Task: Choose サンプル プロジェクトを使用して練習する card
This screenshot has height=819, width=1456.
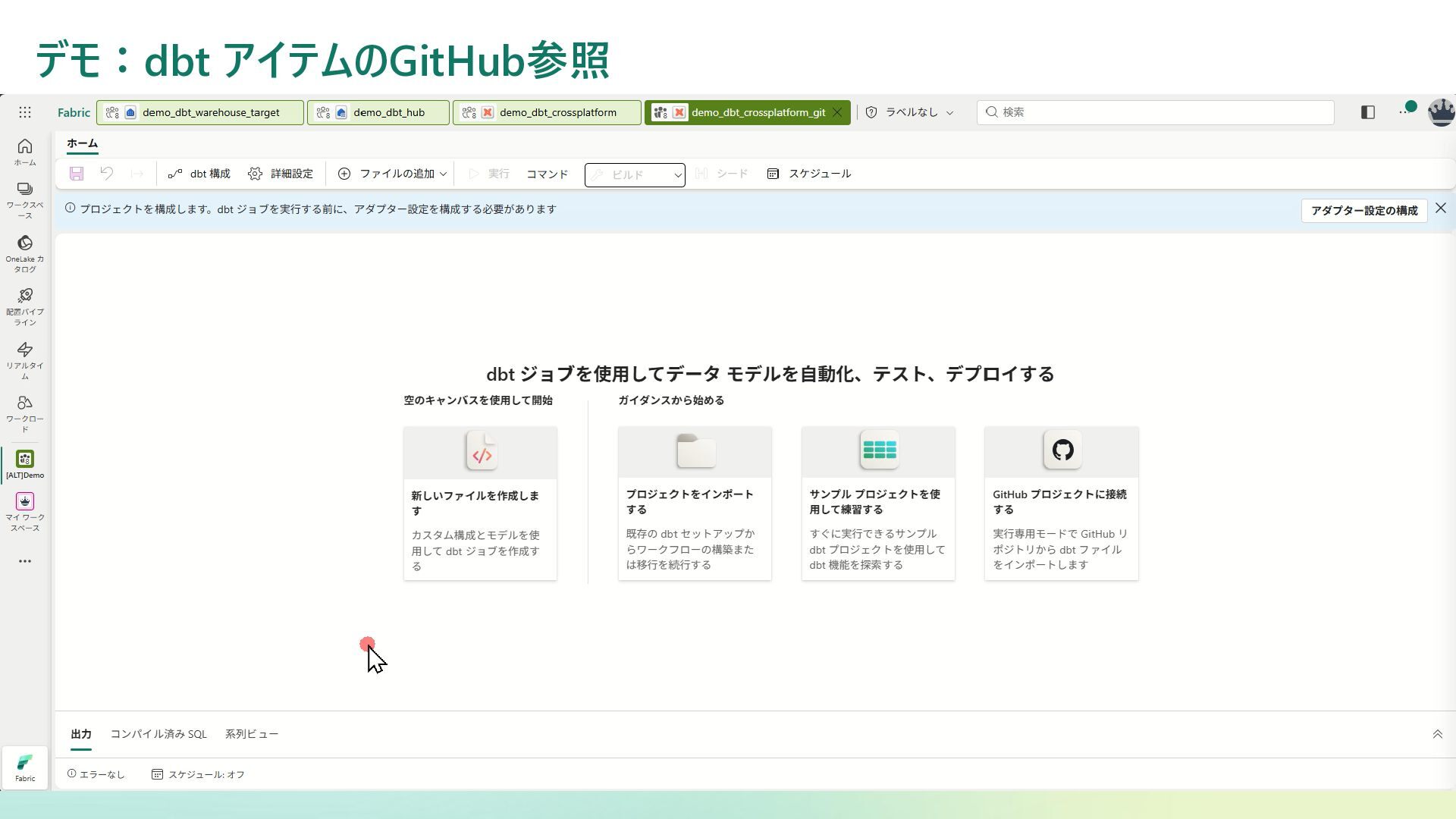Action: point(878,504)
